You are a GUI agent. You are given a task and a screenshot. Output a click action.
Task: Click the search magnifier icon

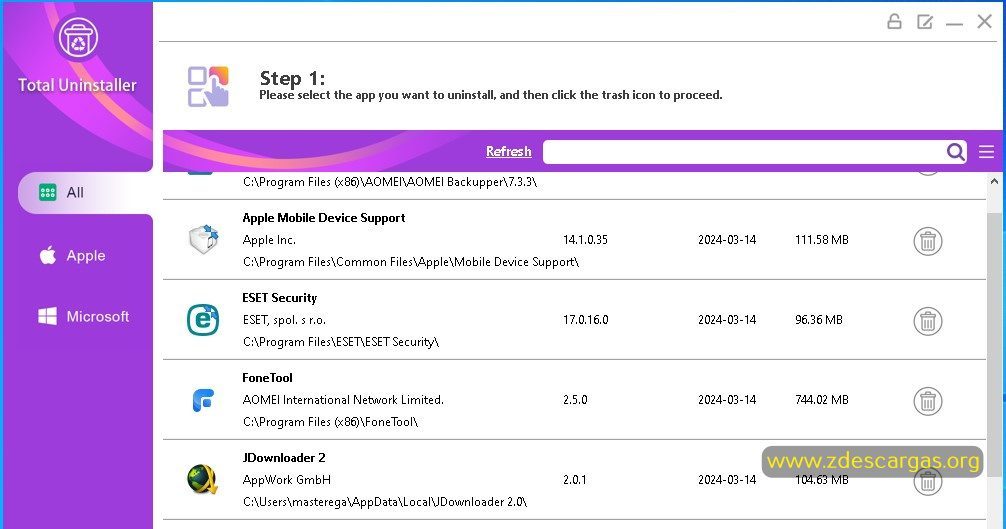[955, 151]
